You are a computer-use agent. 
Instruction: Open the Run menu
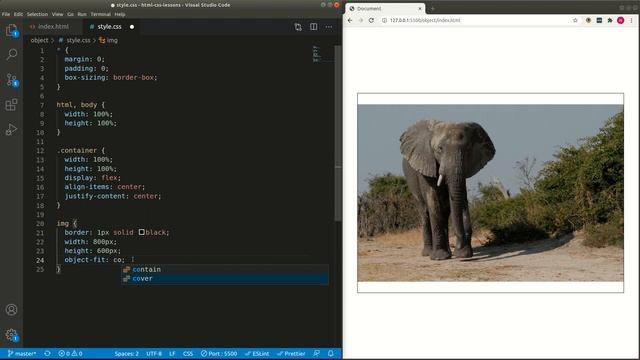point(82,14)
